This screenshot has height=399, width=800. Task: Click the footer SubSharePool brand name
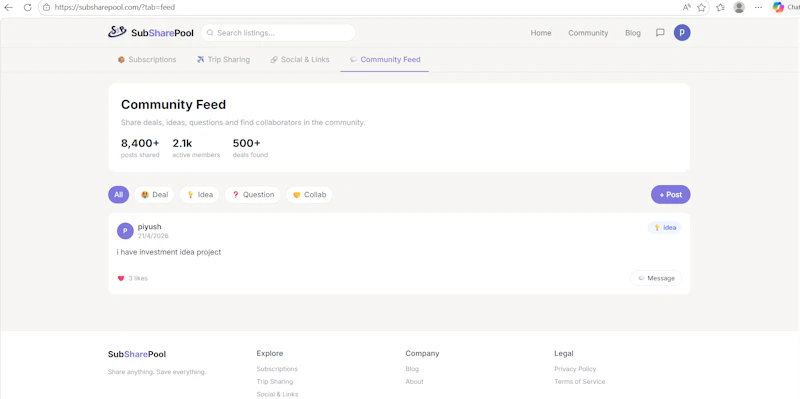tap(137, 354)
